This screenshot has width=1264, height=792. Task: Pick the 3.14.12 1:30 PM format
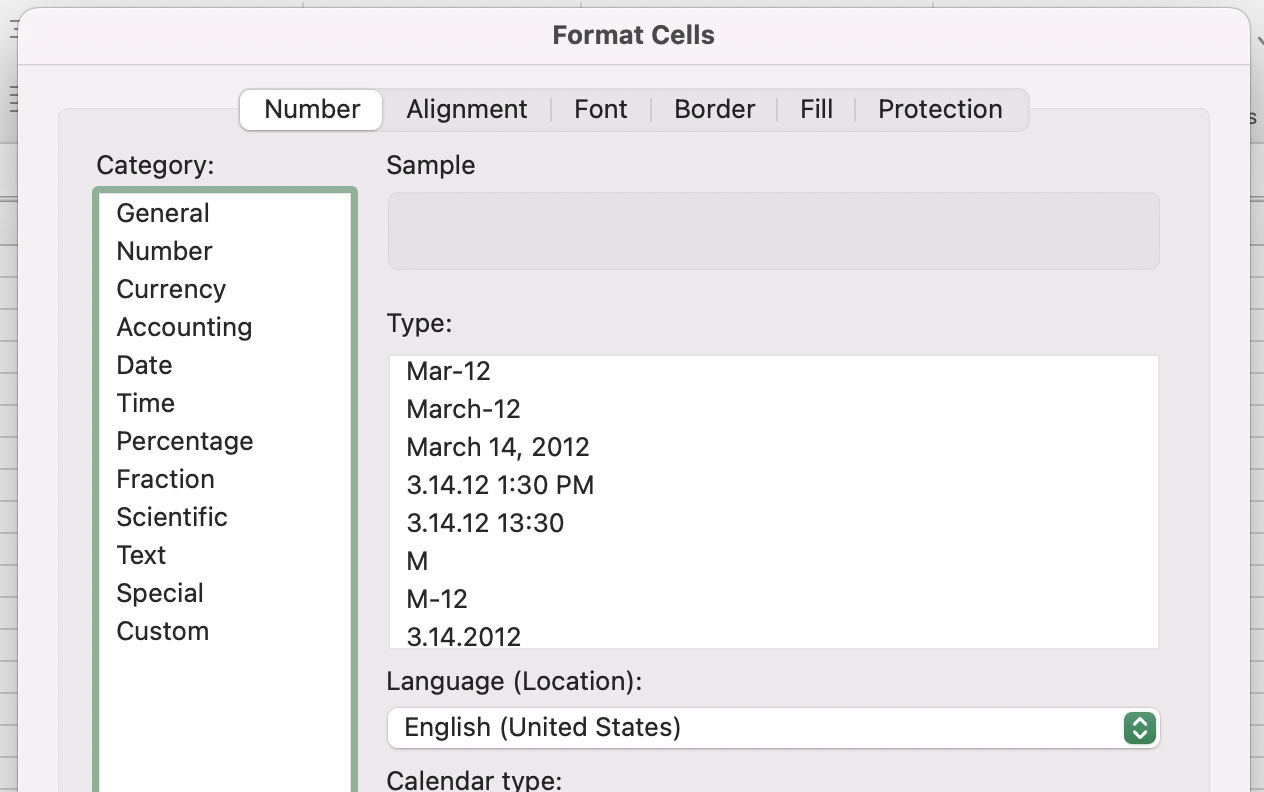pos(500,485)
